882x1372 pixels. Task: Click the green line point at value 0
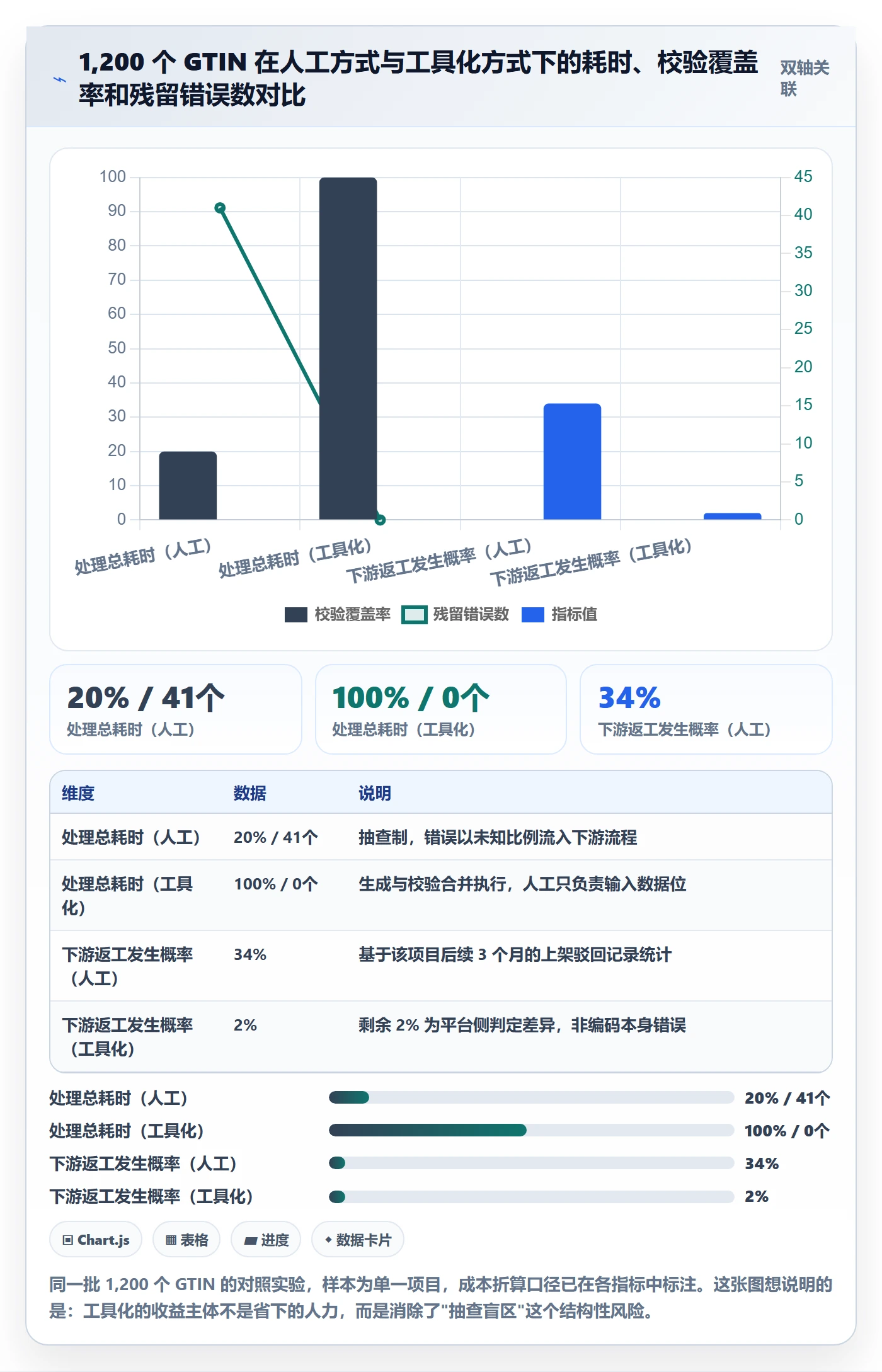coord(380,520)
